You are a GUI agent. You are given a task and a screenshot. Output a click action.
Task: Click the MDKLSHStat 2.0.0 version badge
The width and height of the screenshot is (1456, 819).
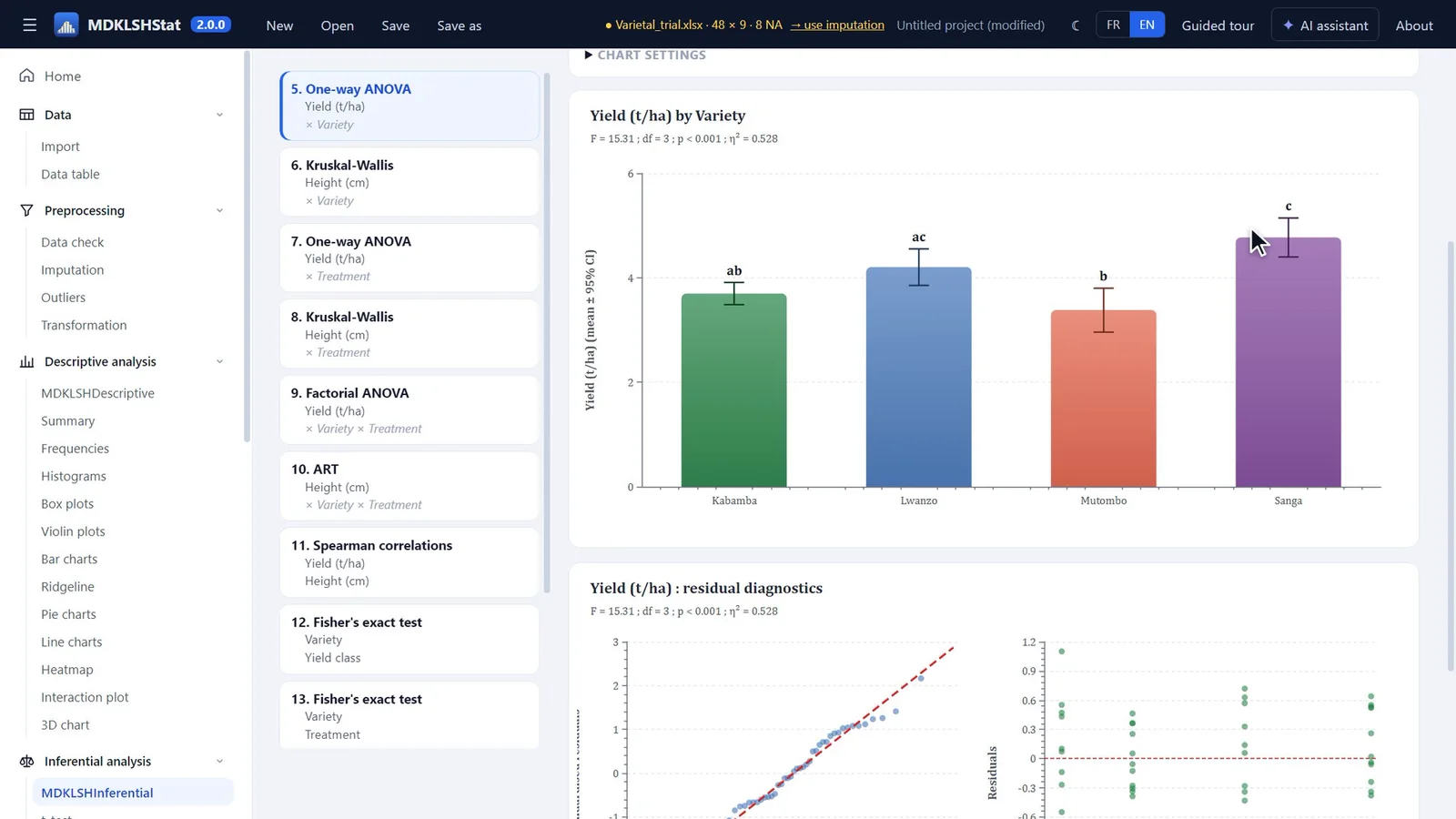210,25
